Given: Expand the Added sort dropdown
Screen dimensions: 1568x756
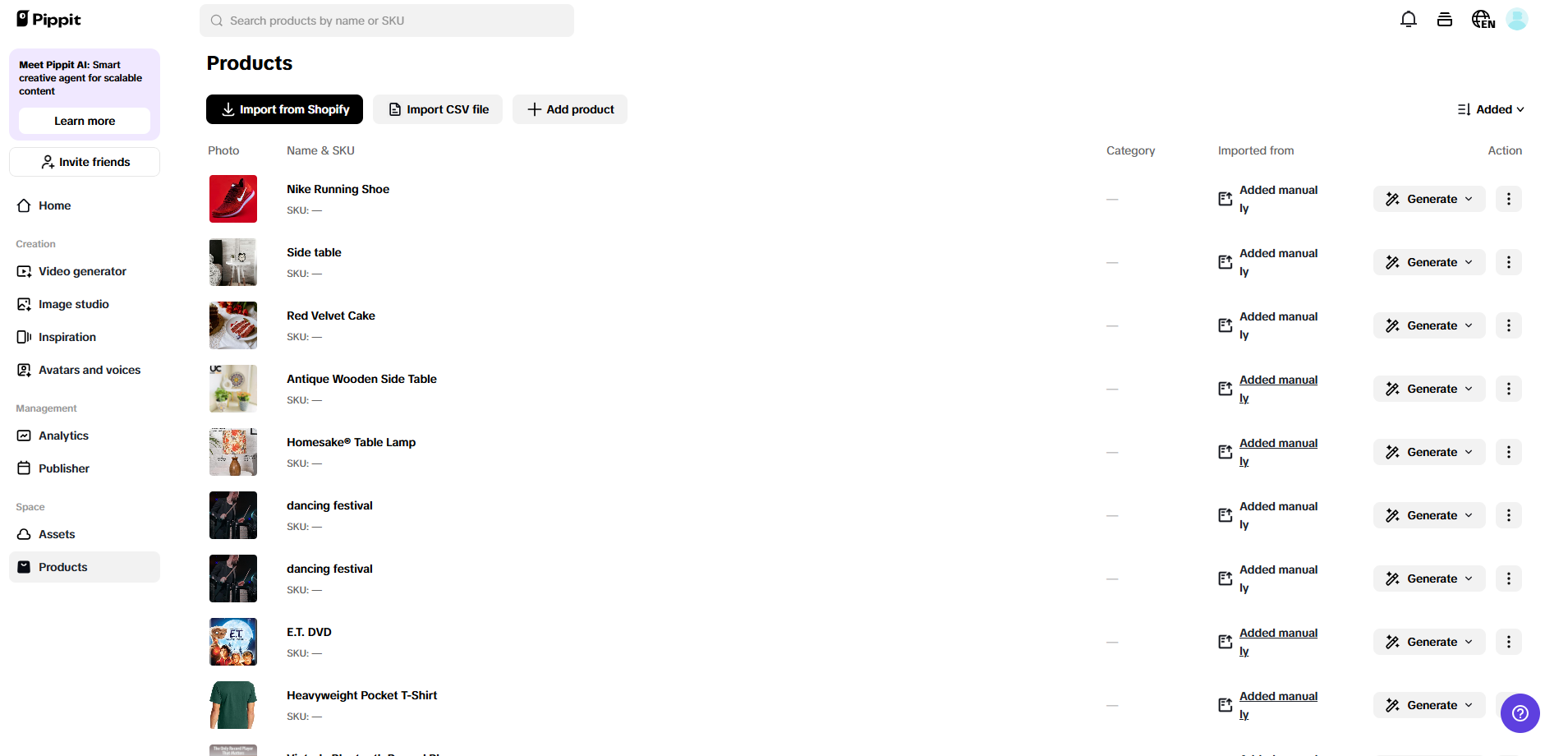Looking at the screenshot, I should (x=1491, y=109).
